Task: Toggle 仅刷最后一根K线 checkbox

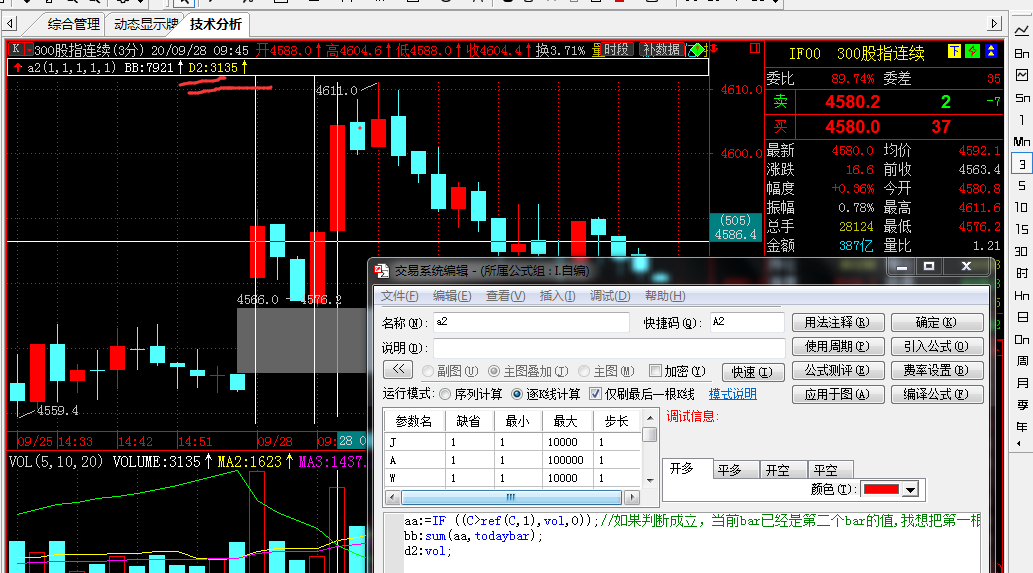Action: pyautogui.click(x=596, y=394)
